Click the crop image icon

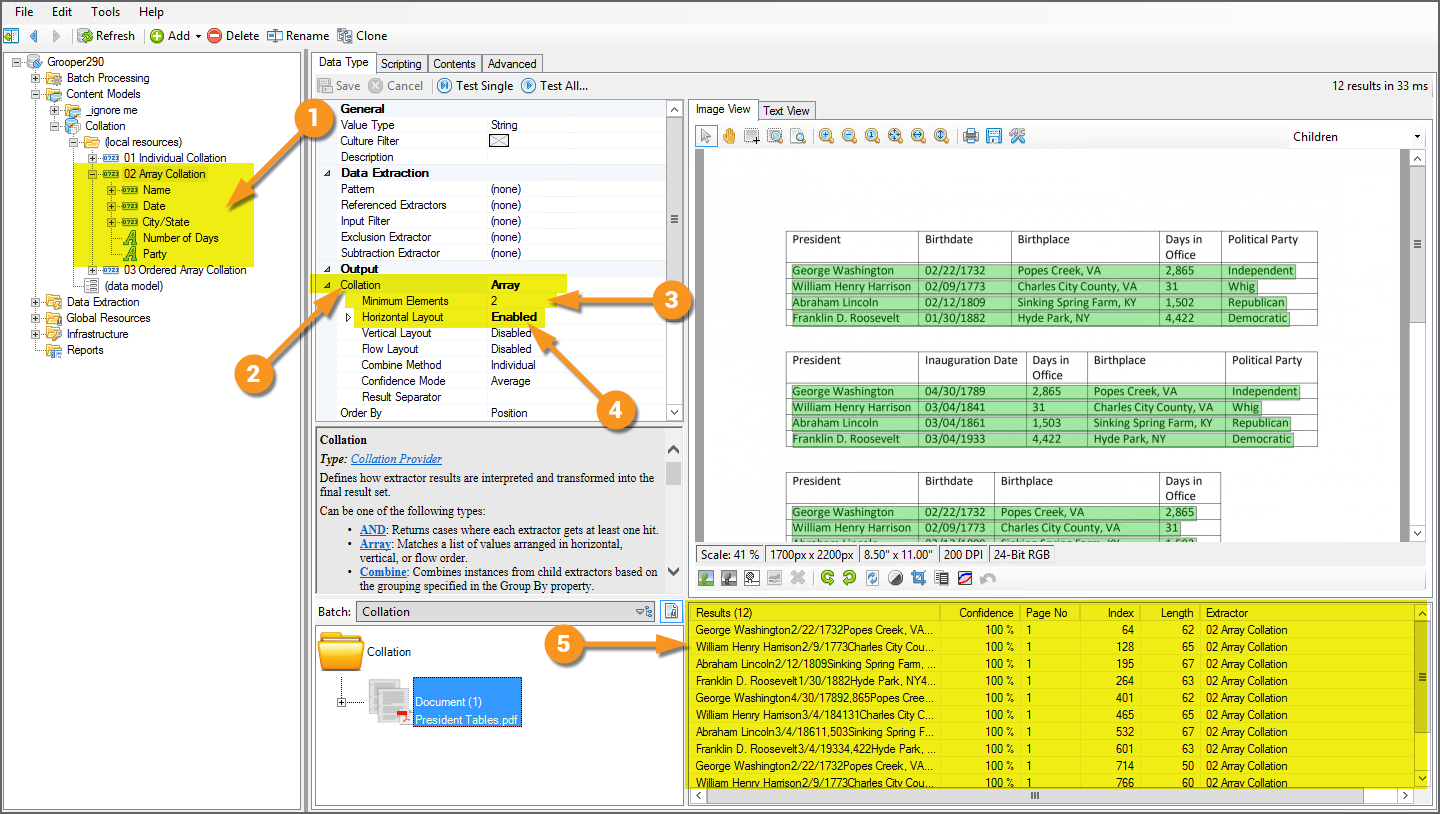918,578
